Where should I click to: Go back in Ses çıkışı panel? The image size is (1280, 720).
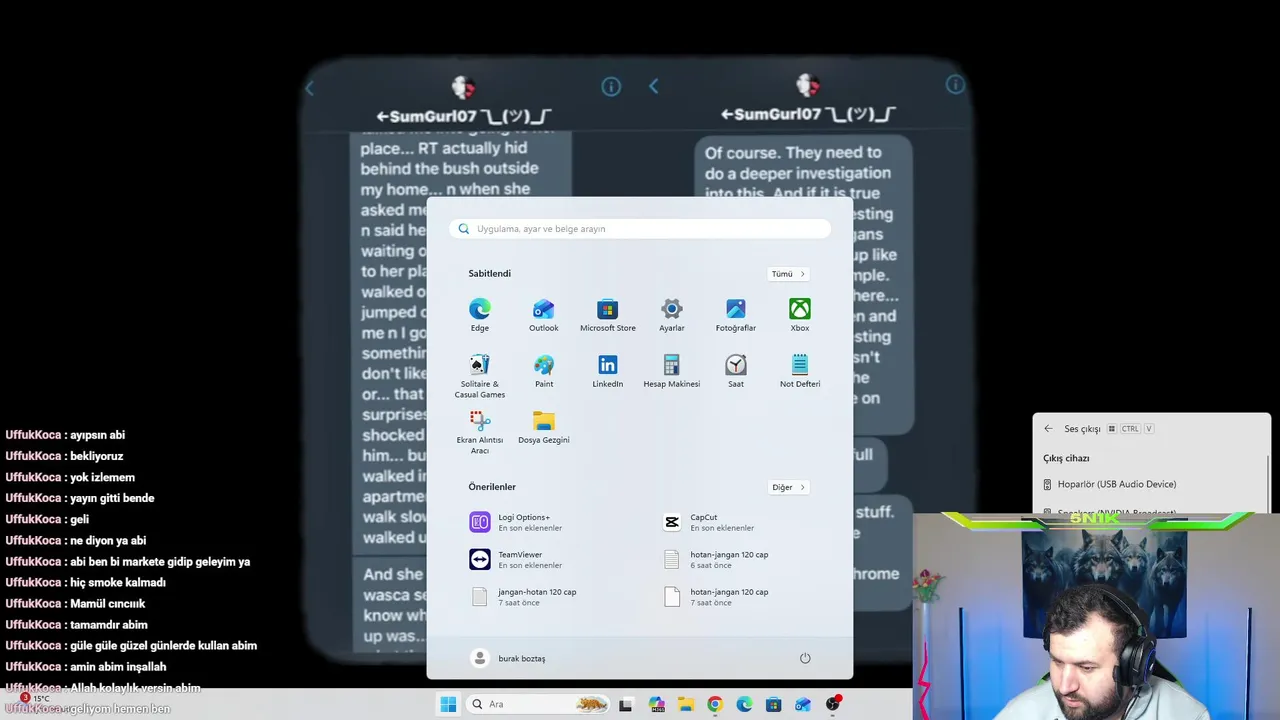[1048, 428]
